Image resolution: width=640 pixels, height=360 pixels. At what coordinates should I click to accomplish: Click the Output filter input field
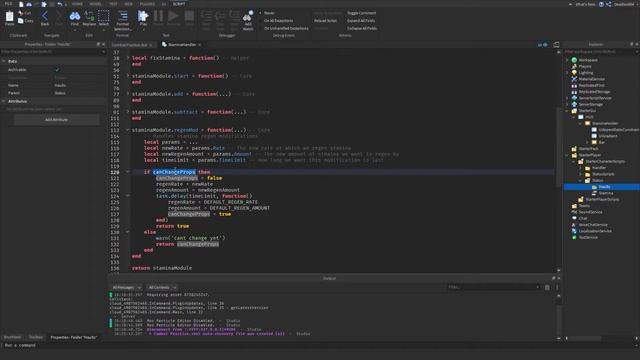pyautogui.click(x=493, y=287)
